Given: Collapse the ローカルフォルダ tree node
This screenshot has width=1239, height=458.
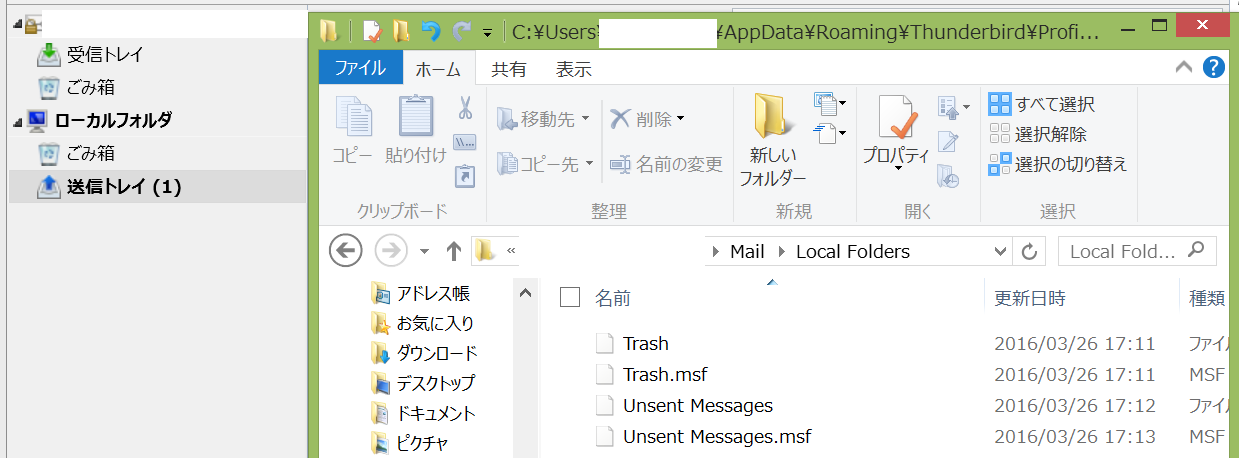Looking at the screenshot, I should click(18, 122).
